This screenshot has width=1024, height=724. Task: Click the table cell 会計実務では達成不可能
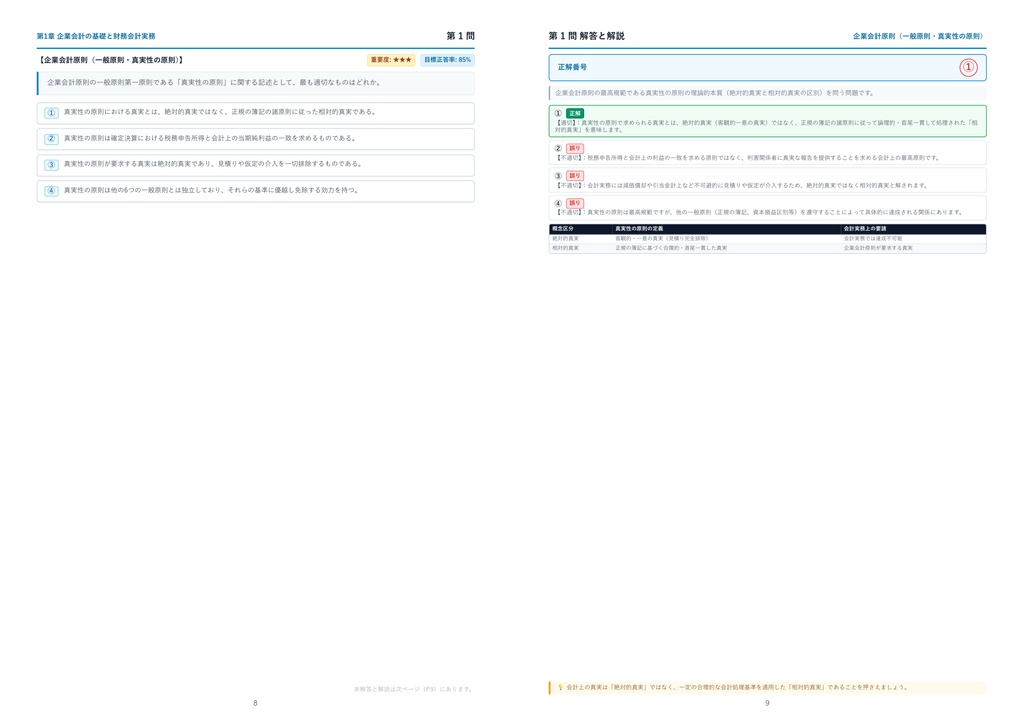click(x=872, y=239)
